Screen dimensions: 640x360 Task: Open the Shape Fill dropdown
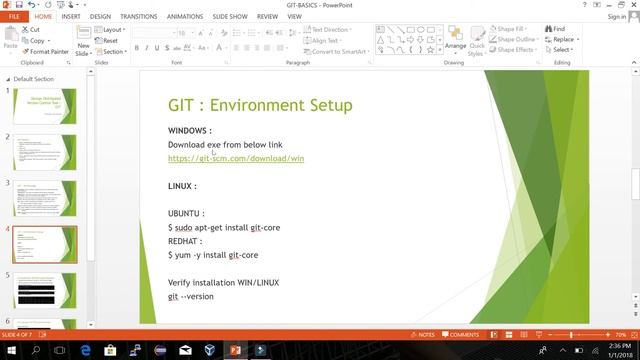pos(508,29)
